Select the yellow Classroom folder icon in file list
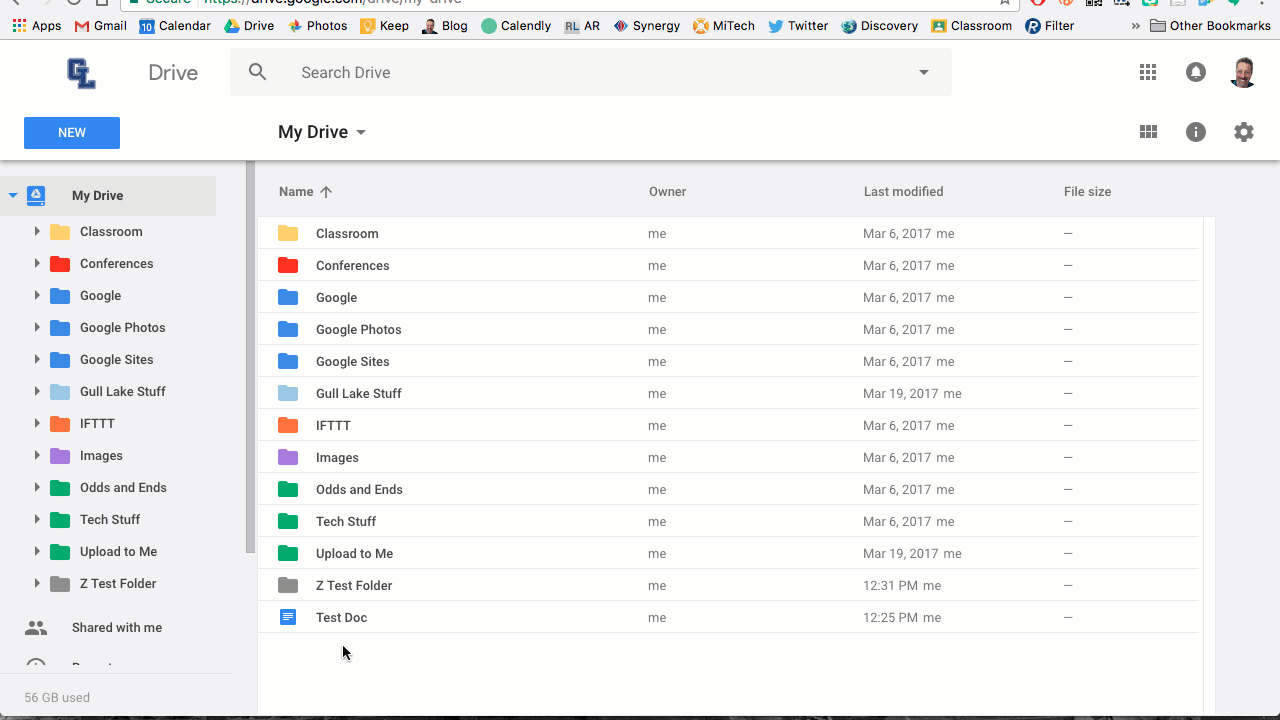Screen dimensions: 1280x720 (288, 233)
